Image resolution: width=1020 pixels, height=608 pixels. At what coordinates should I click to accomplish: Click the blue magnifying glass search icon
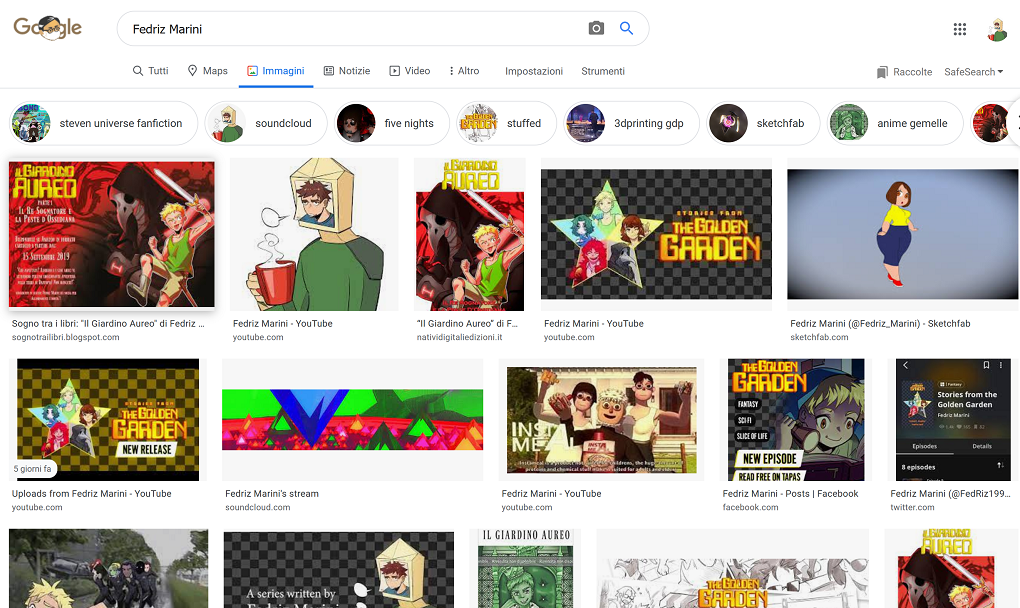coord(626,29)
